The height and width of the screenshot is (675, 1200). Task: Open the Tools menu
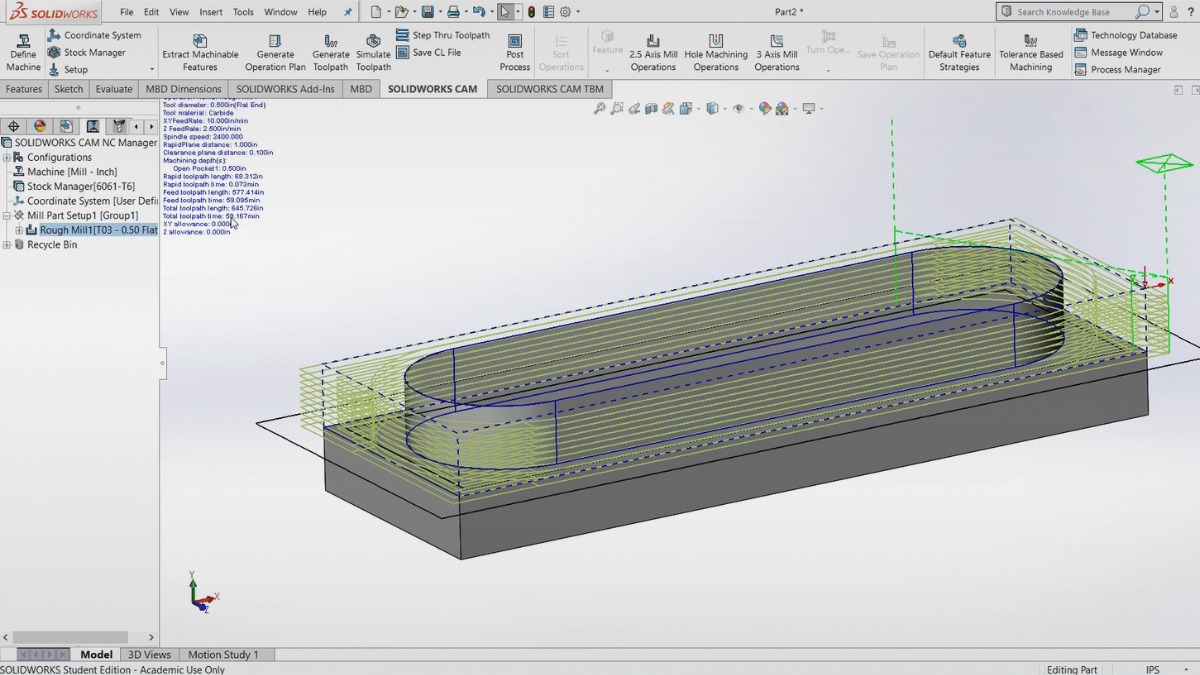click(x=243, y=12)
